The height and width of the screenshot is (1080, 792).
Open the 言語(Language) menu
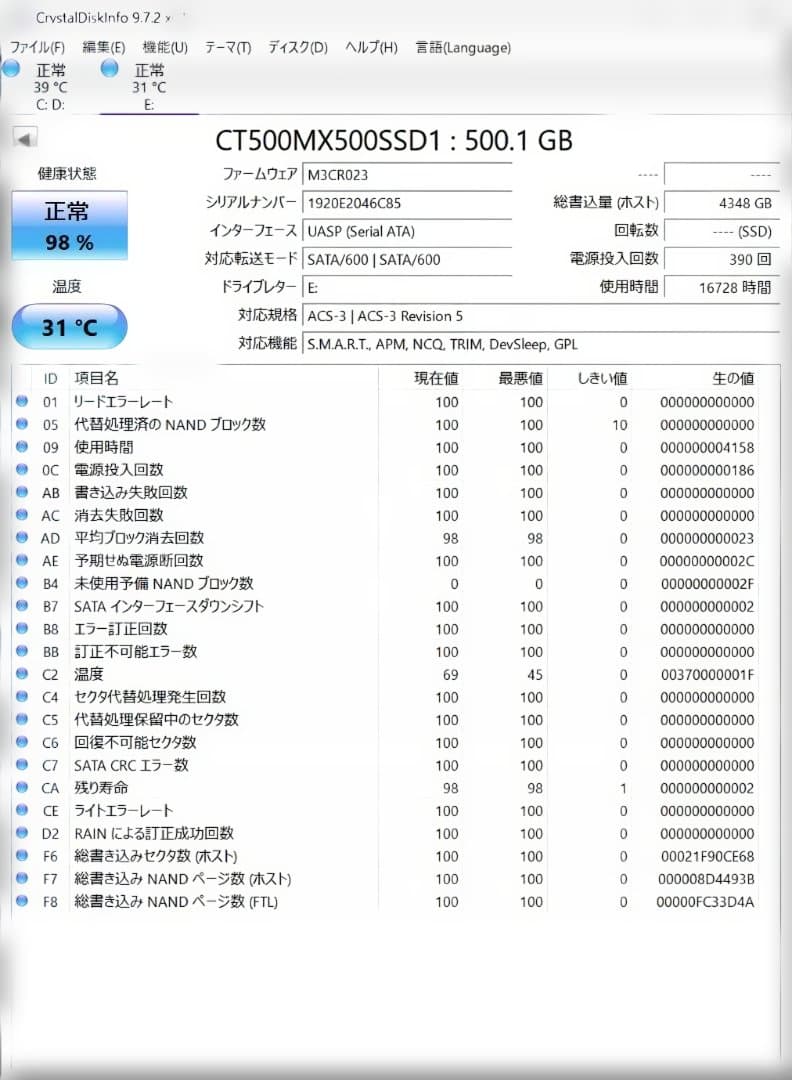463,48
